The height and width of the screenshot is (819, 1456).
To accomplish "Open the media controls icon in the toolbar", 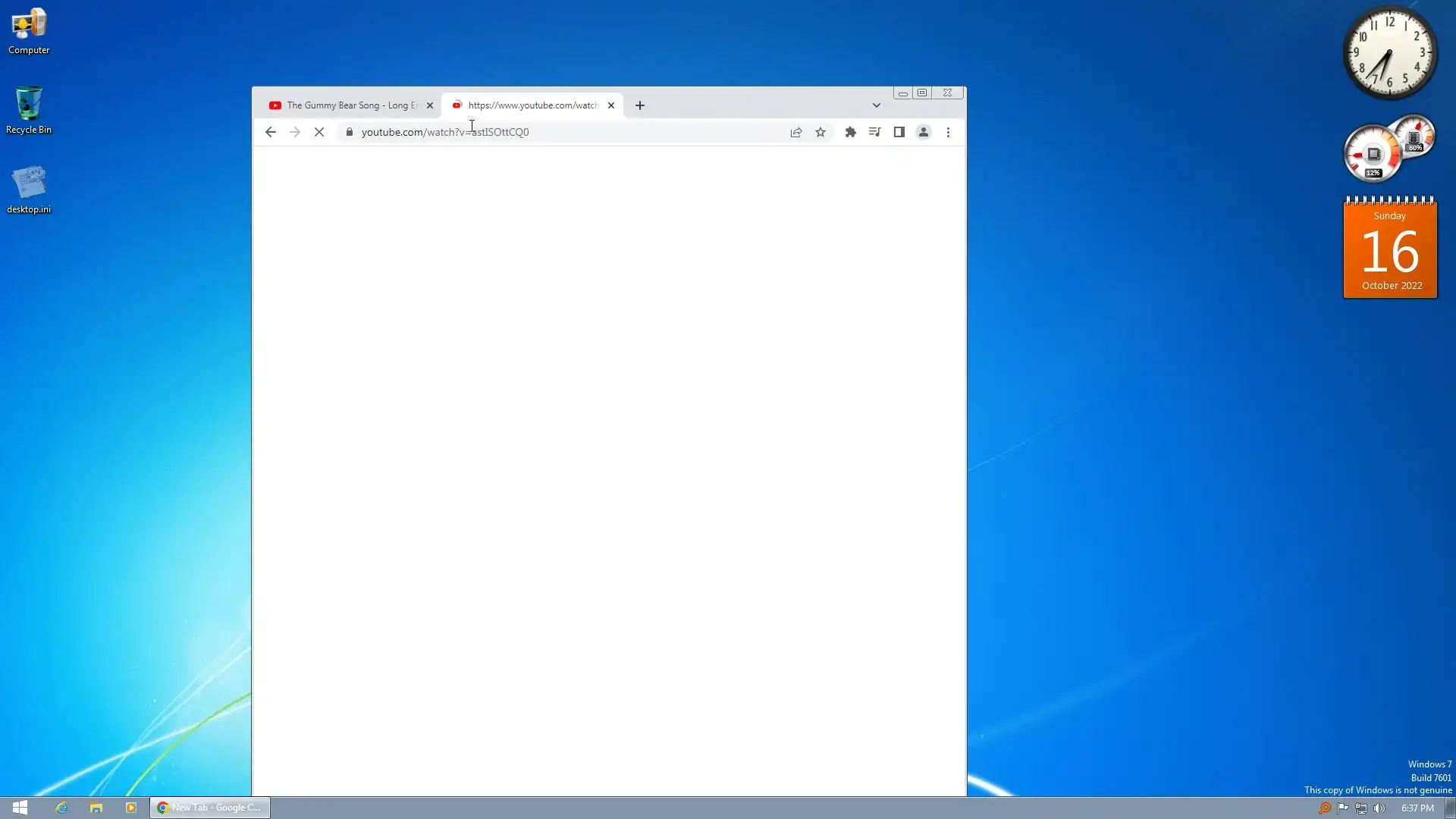I will point(874,132).
